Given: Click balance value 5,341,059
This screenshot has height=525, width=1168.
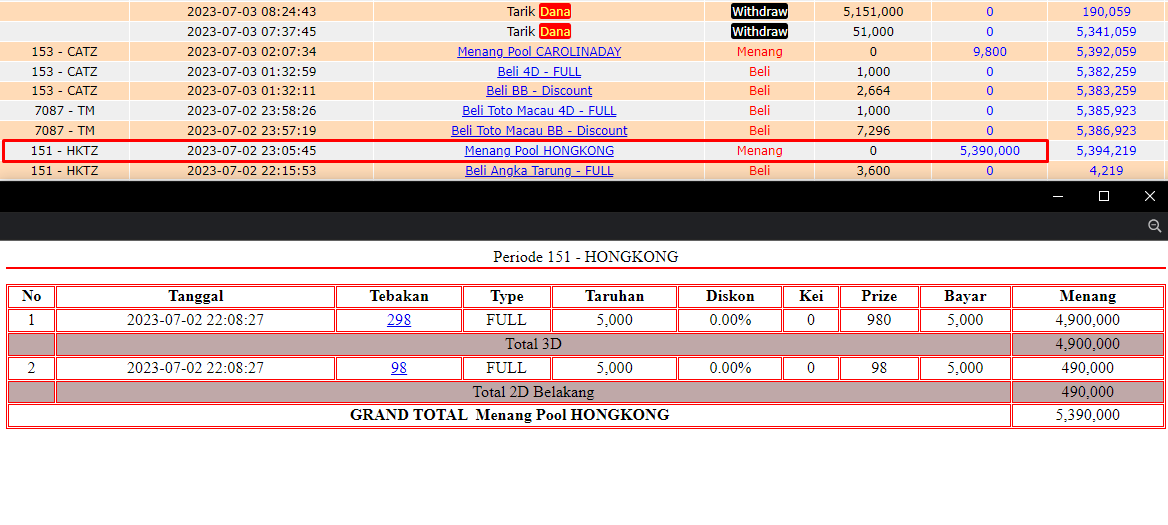Looking at the screenshot, I should pos(1106,31).
